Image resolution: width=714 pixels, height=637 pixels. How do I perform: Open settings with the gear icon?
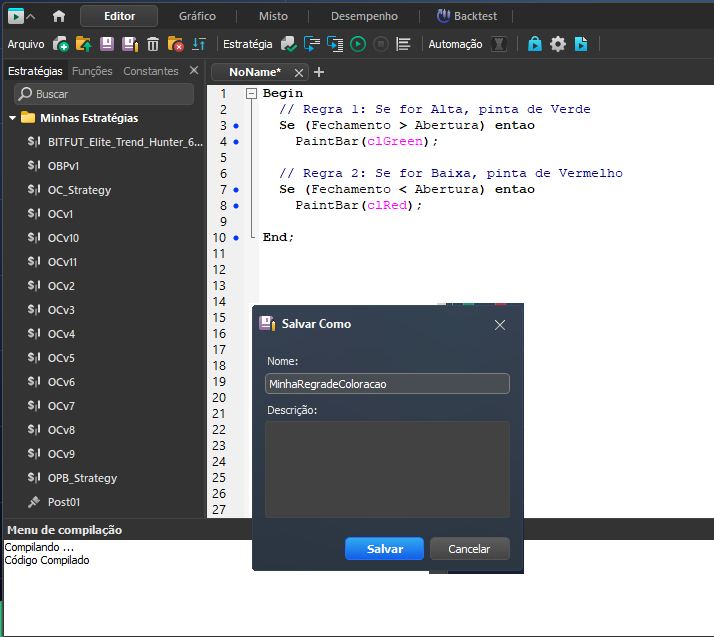[x=558, y=44]
